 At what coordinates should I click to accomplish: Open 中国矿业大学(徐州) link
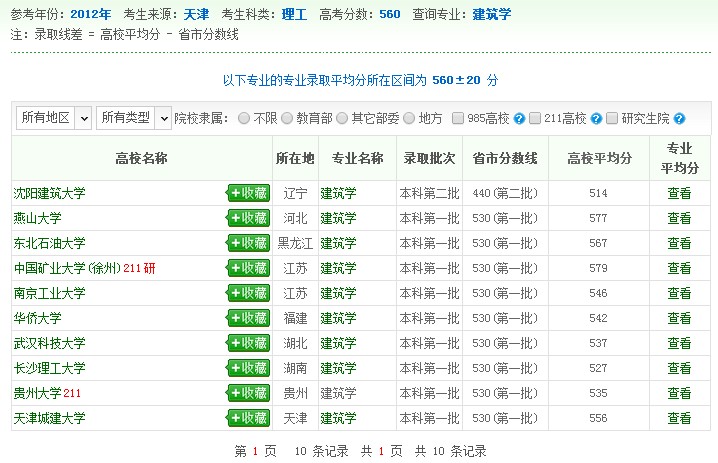coord(67,268)
